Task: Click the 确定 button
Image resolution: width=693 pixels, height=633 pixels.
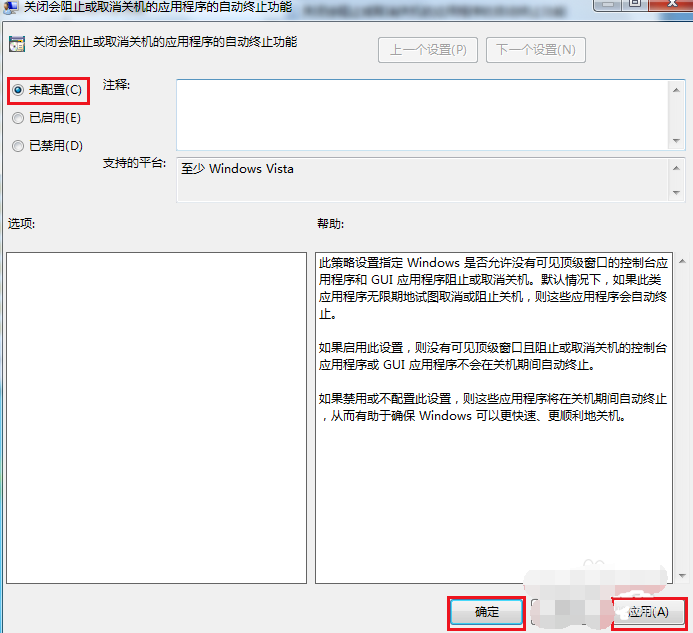Action: pos(486,612)
